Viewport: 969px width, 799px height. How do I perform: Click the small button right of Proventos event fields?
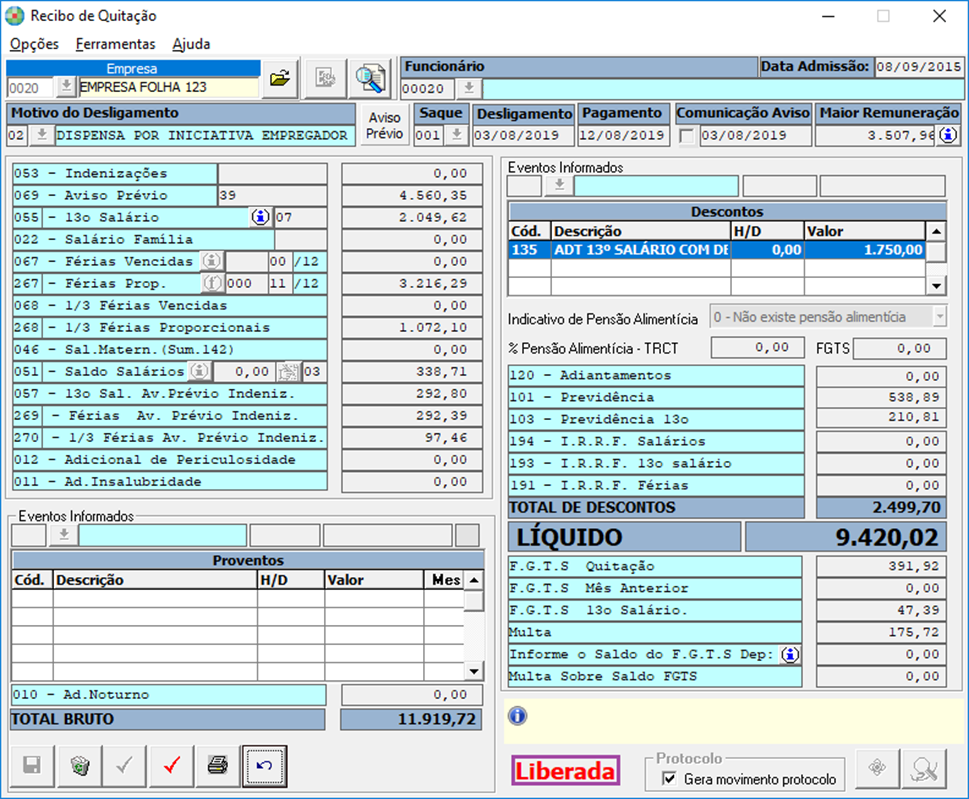[467, 535]
